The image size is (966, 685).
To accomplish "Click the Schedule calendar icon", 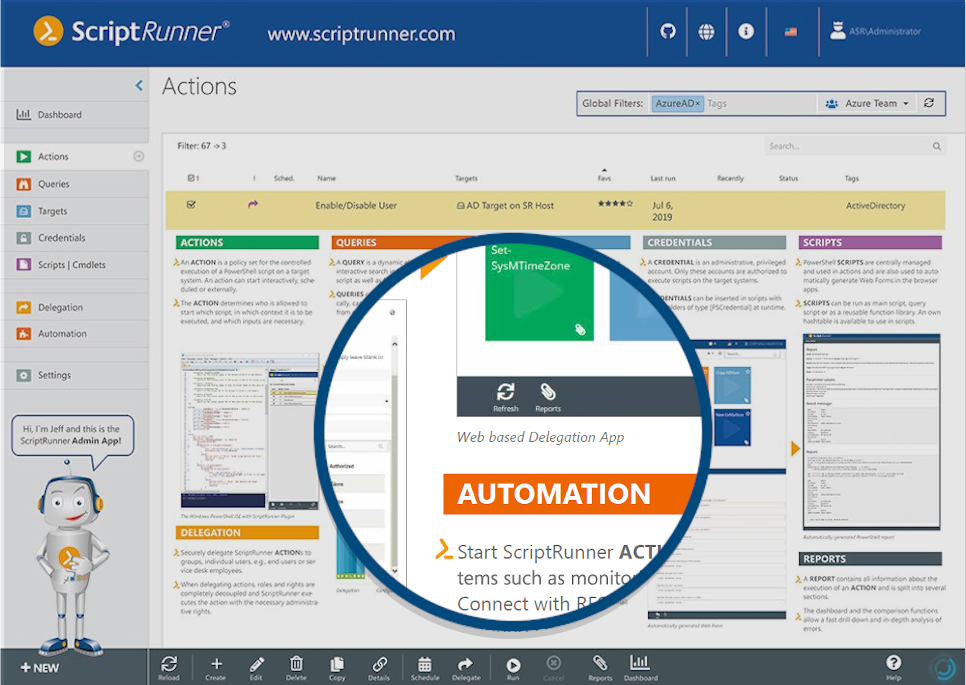I will [x=424, y=664].
